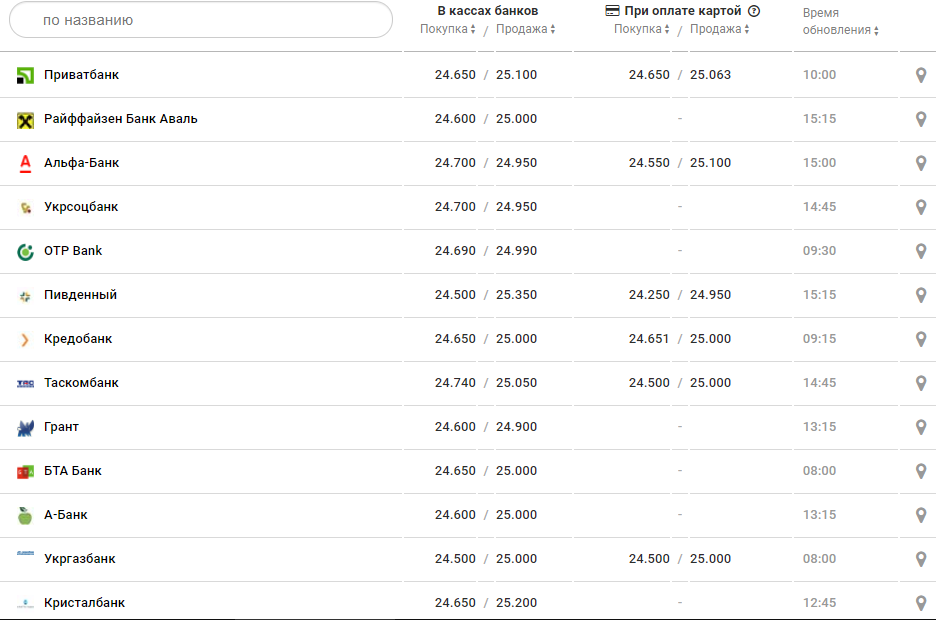Image resolution: width=936 pixels, height=620 pixels.
Task: Click the help question mark near При оплате картой
Action: [754, 11]
